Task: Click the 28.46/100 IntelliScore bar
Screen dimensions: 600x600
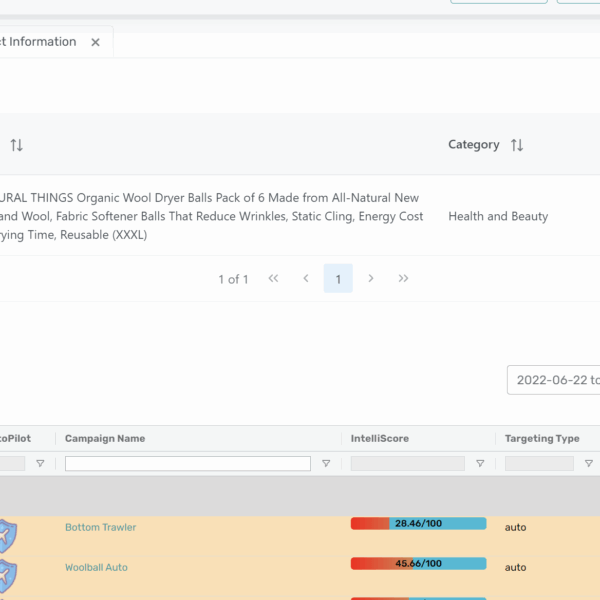Action: pos(419,523)
